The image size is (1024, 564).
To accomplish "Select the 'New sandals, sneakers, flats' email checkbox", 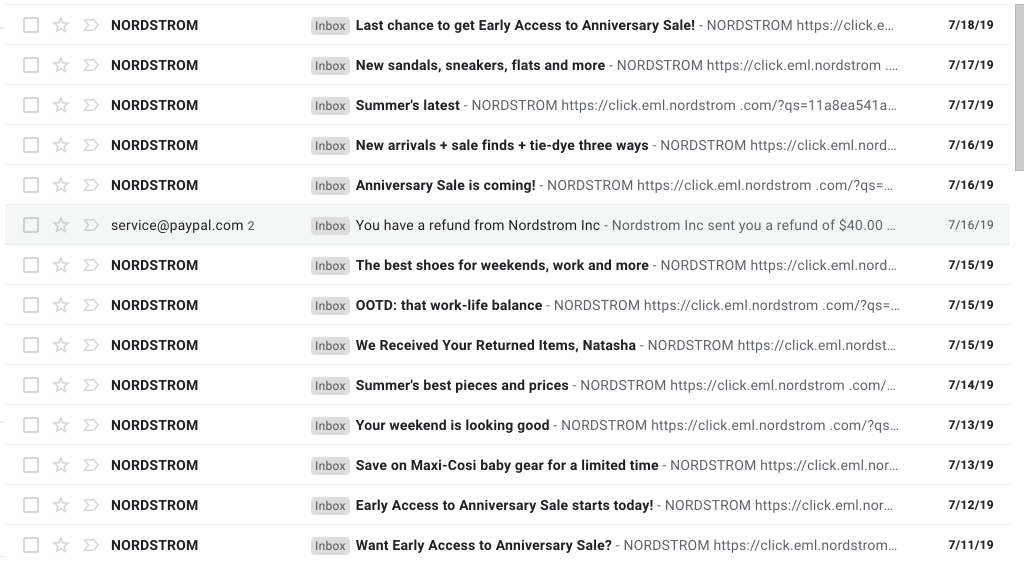I will click(31, 65).
